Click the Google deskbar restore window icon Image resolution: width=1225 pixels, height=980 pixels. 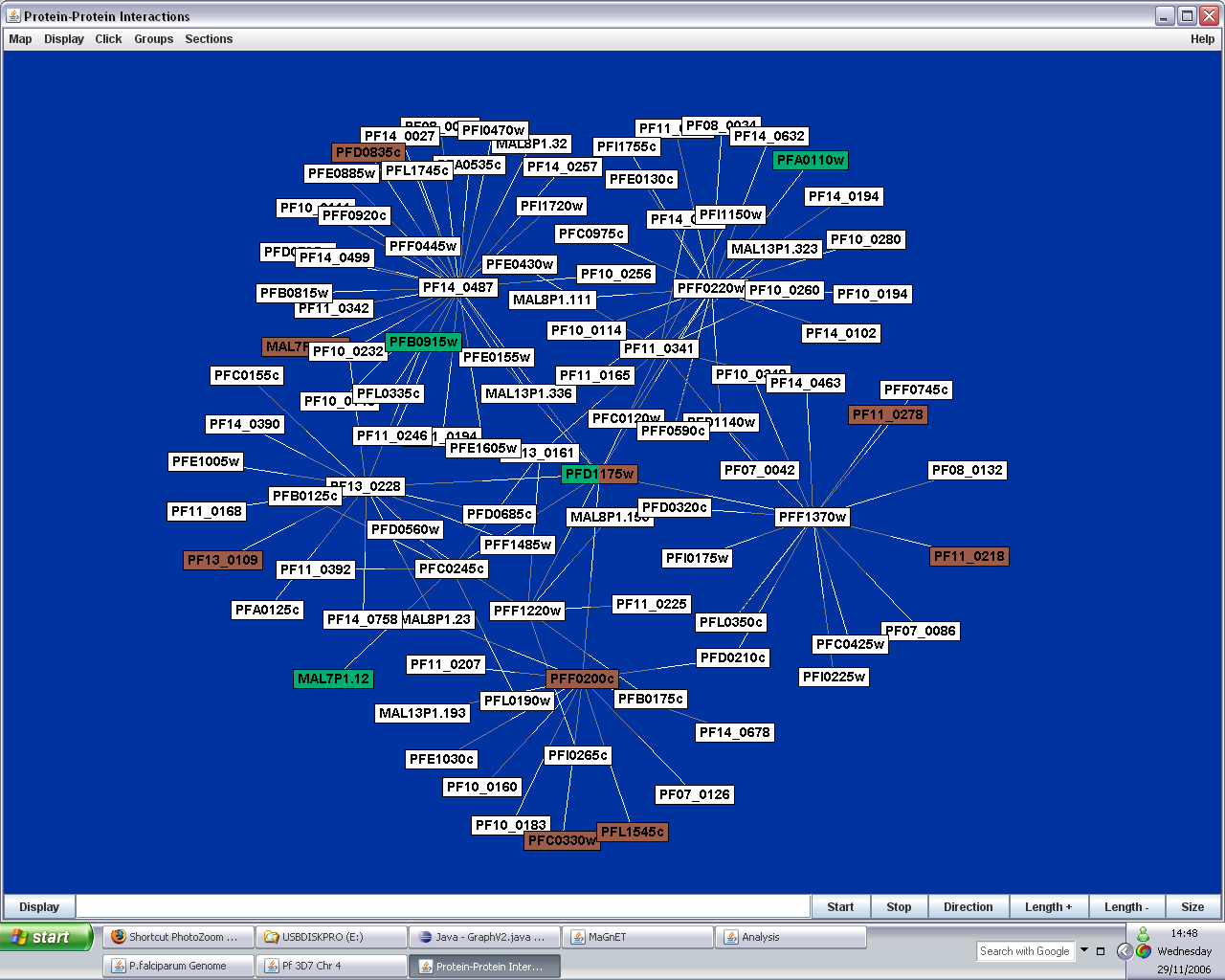[1101, 951]
